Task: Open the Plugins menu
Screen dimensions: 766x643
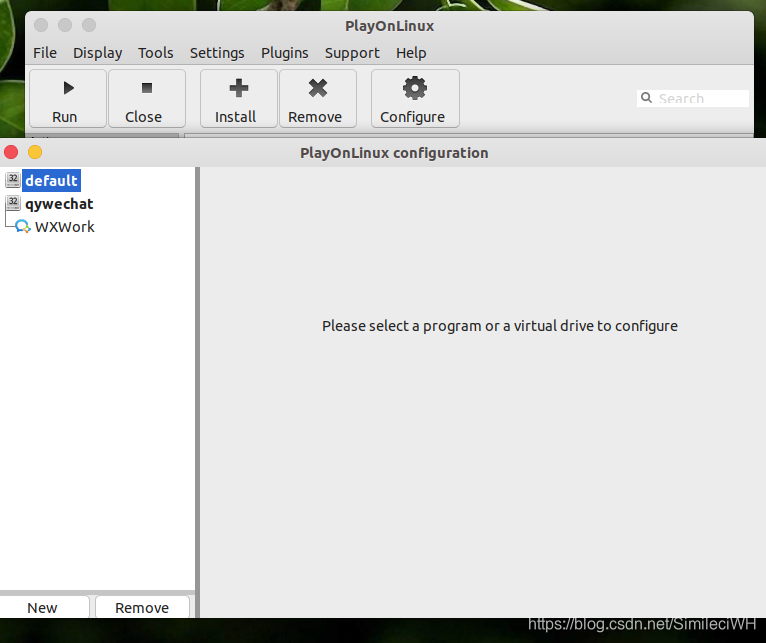Action: click(x=285, y=53)
